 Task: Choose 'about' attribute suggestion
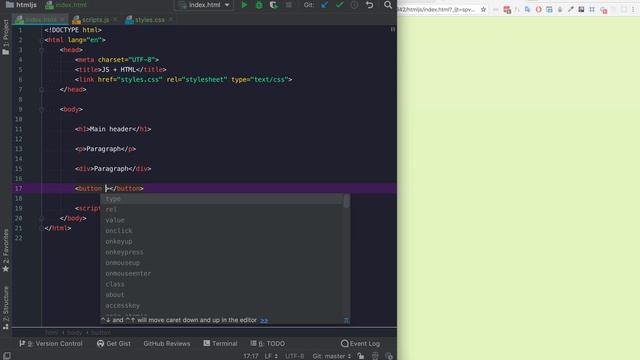[x=222, y=295]
